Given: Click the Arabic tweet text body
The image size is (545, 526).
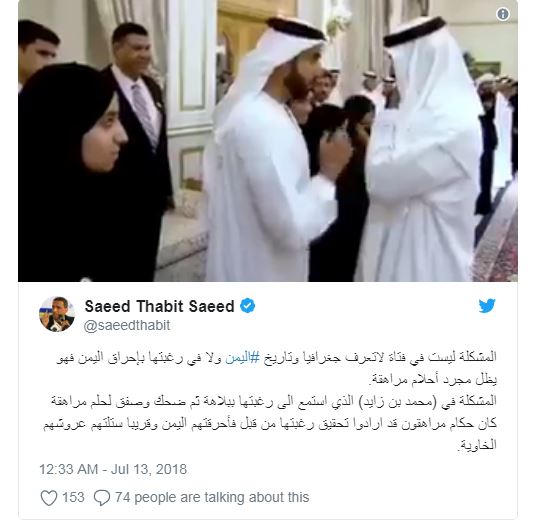Looking at the screenshot, I should click(x=270, y=401).
